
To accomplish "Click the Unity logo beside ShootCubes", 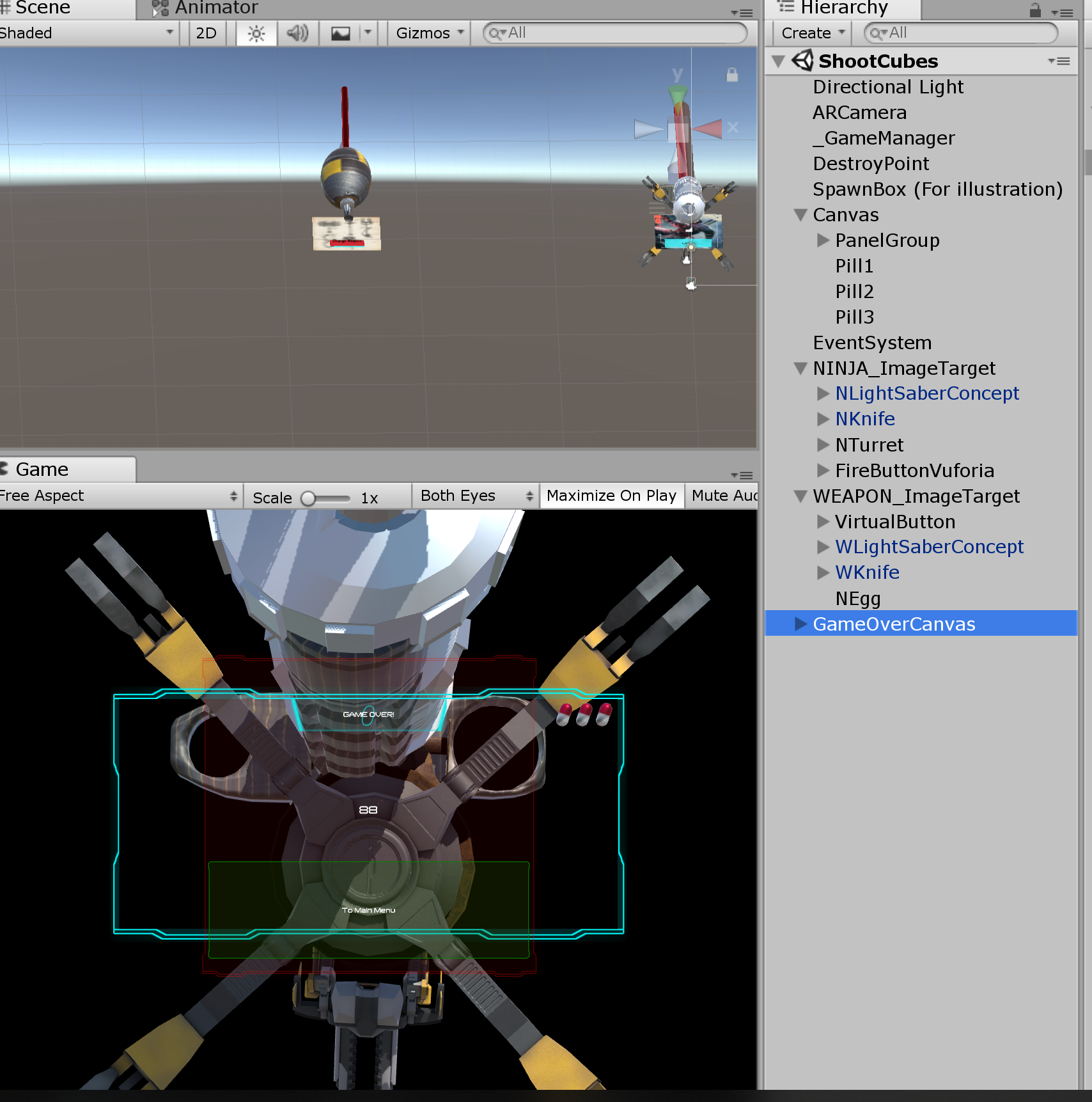I will [802, 61].
